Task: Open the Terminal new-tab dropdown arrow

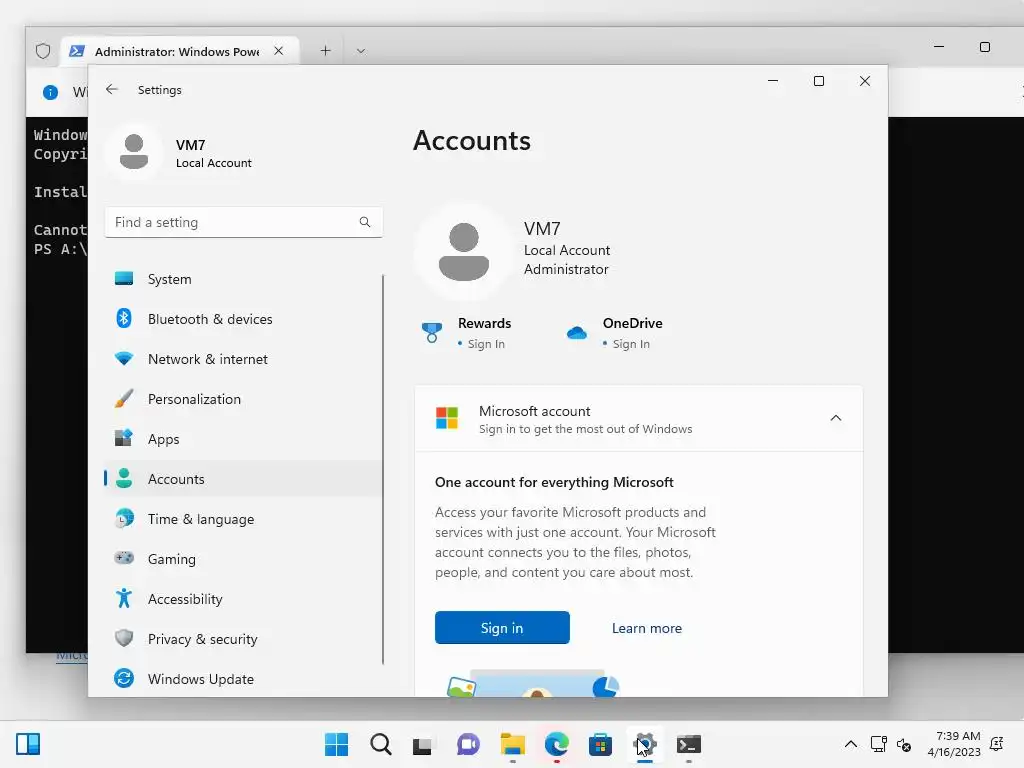Action: [x=360, y=50]
